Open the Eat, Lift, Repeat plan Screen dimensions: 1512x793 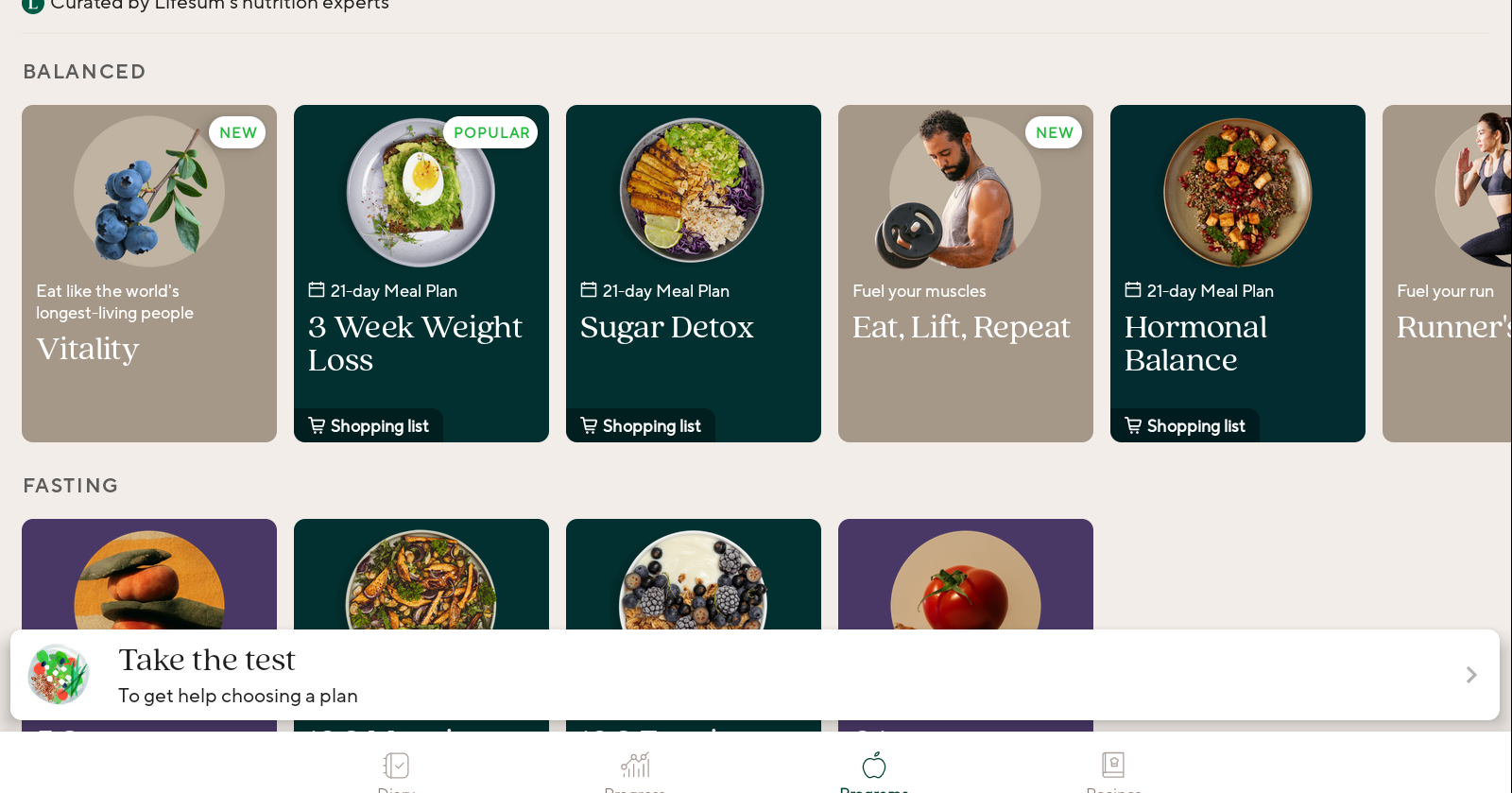tap(965, 273)
